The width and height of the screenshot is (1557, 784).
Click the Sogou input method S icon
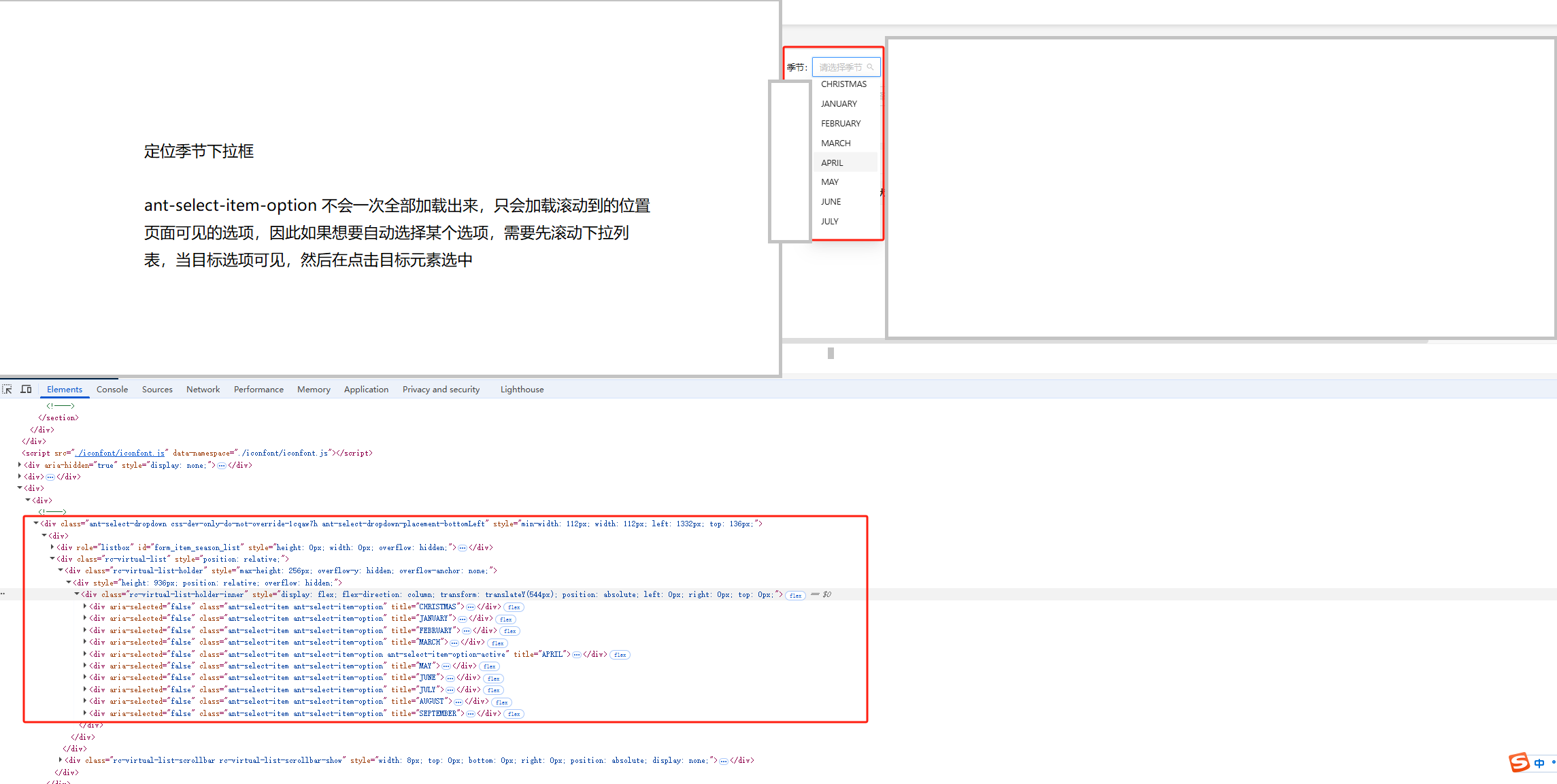point(1519,763)
